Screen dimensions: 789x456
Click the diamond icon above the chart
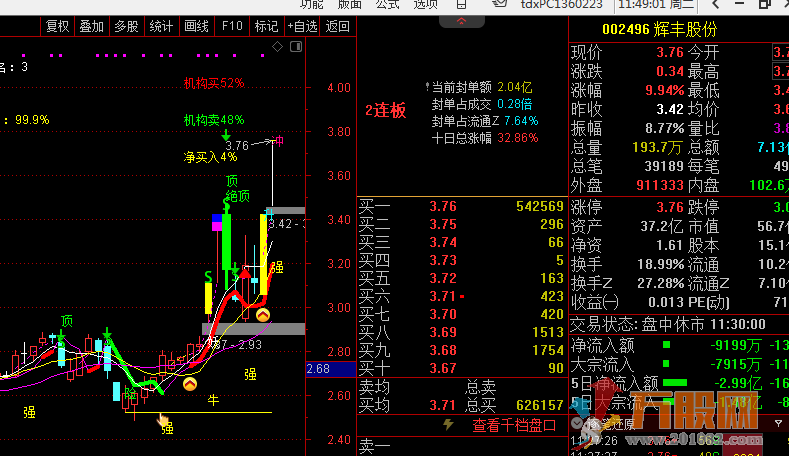[279, 46]
